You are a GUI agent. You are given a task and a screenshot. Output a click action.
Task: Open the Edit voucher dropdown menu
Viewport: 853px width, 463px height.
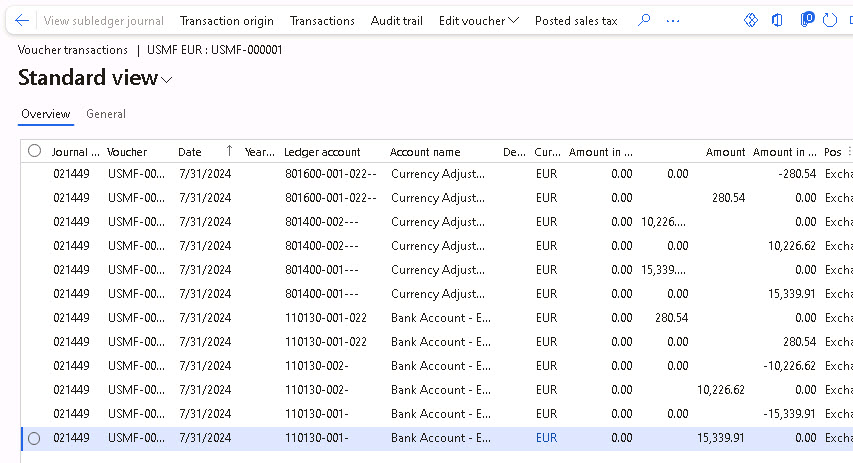tap(479, 21)
